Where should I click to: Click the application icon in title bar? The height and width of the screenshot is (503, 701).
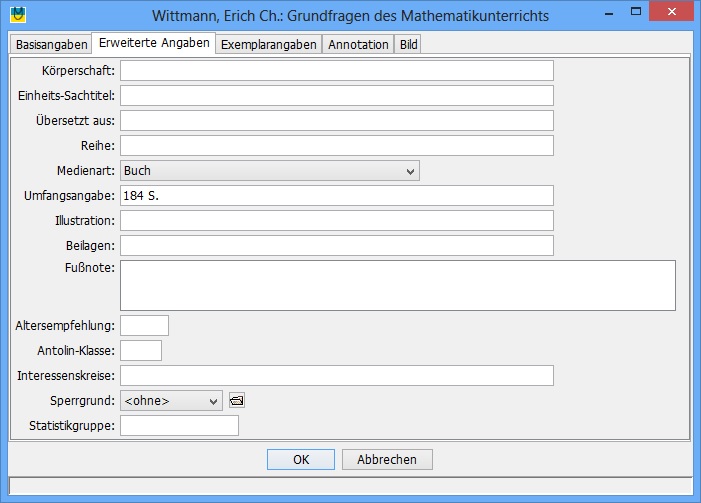point(17,16)
